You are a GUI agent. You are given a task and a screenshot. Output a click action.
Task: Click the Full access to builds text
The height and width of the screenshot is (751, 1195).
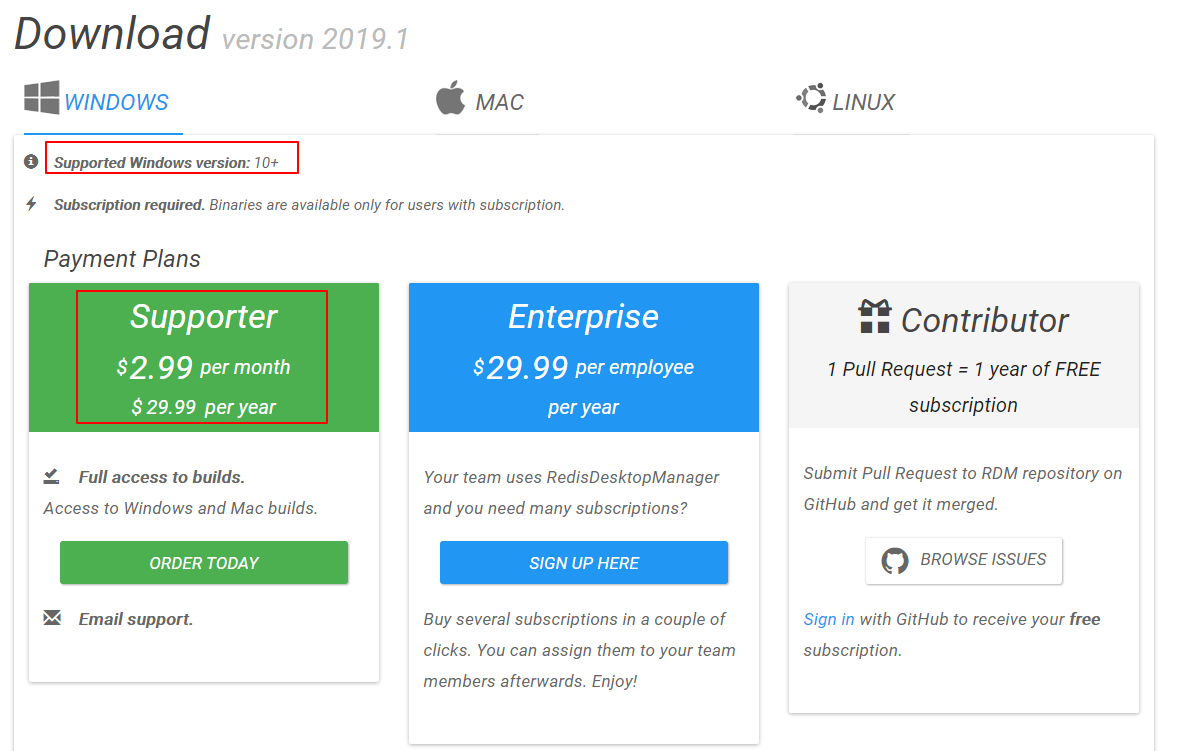(x=162, y=477)
